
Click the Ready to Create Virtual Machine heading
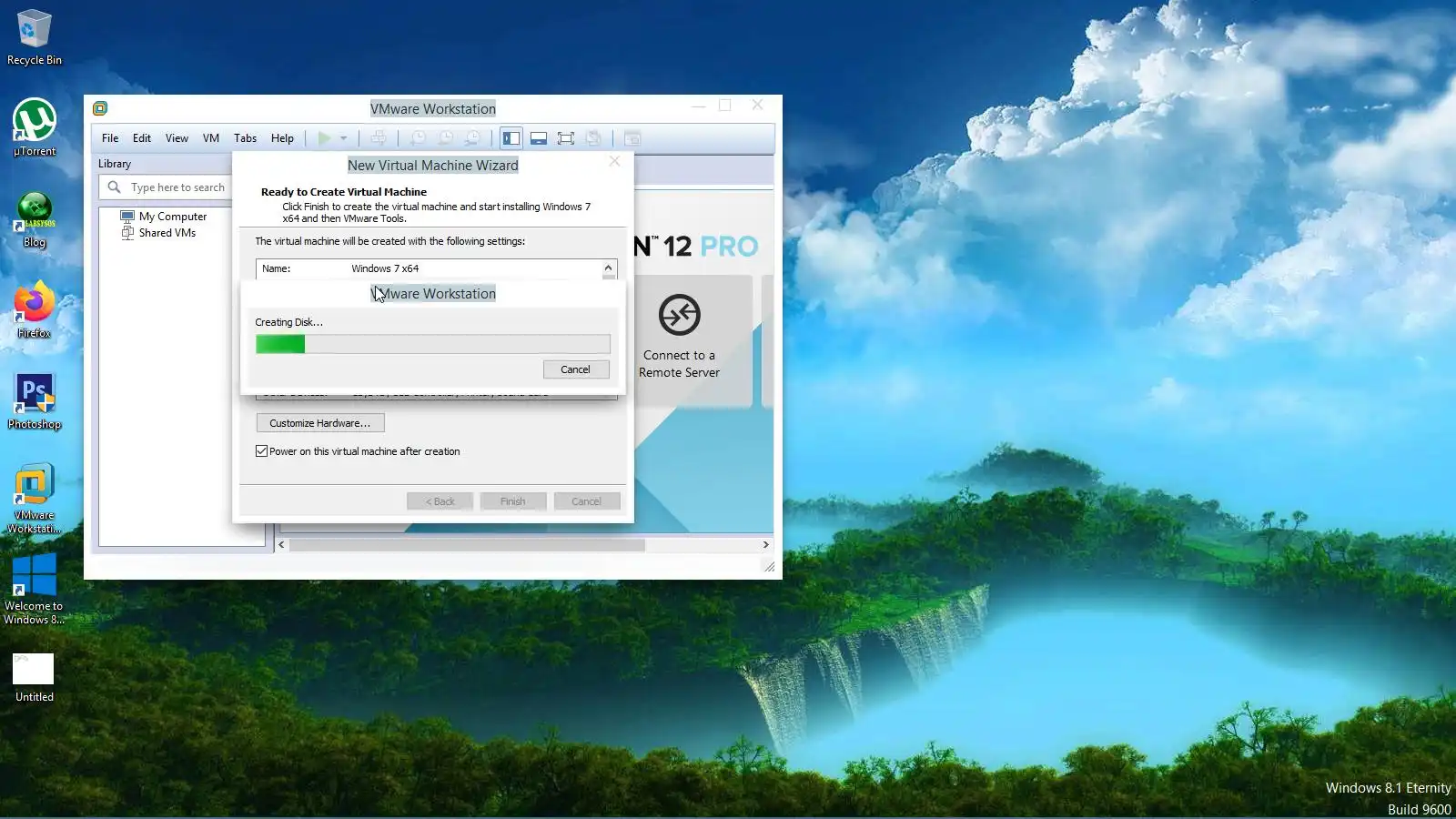pyautogui.click(x=344, y=192)
